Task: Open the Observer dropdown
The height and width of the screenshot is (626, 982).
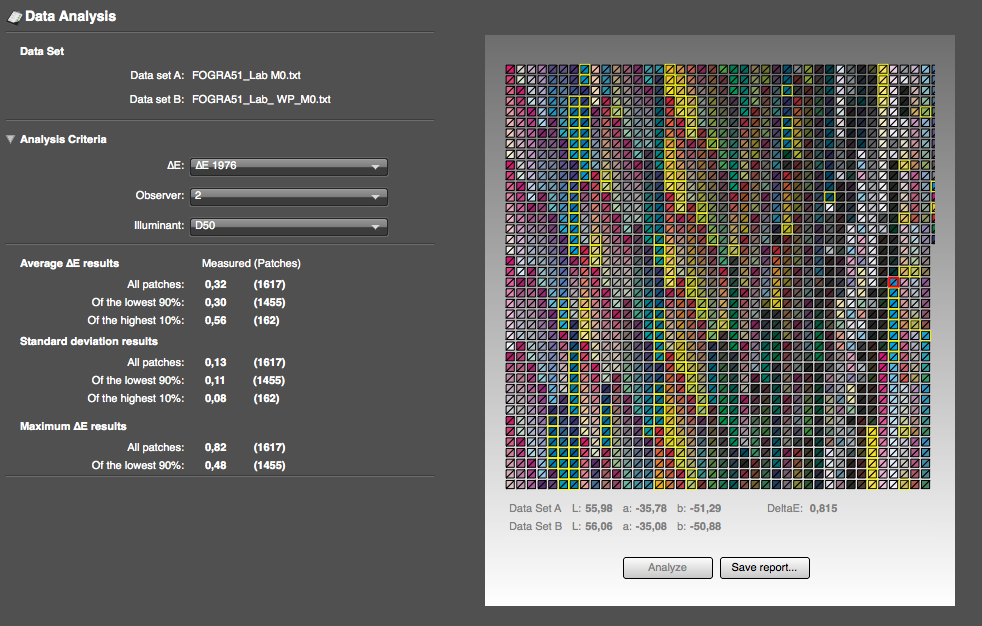Action: point(288,196)
